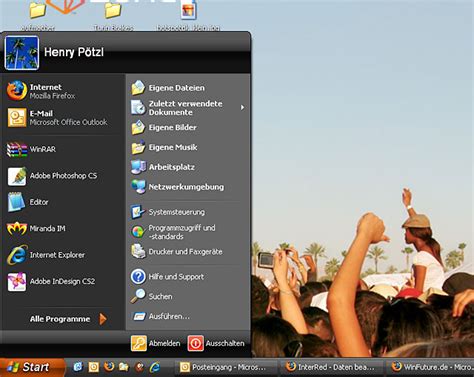Screen dimensions: 474x377
Task: Choose the Arbeitsplatz menu label
Action: (x=172, y=167)
